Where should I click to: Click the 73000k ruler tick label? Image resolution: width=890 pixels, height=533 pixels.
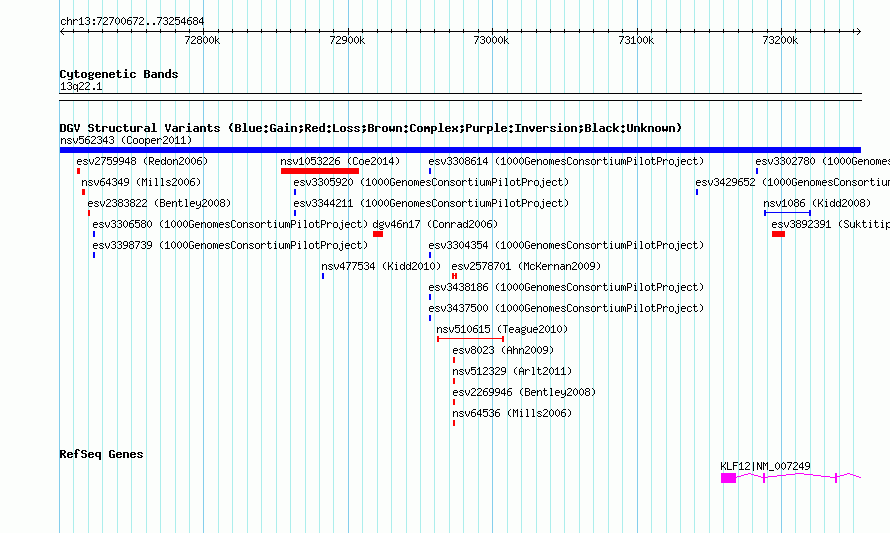[491, 40]
